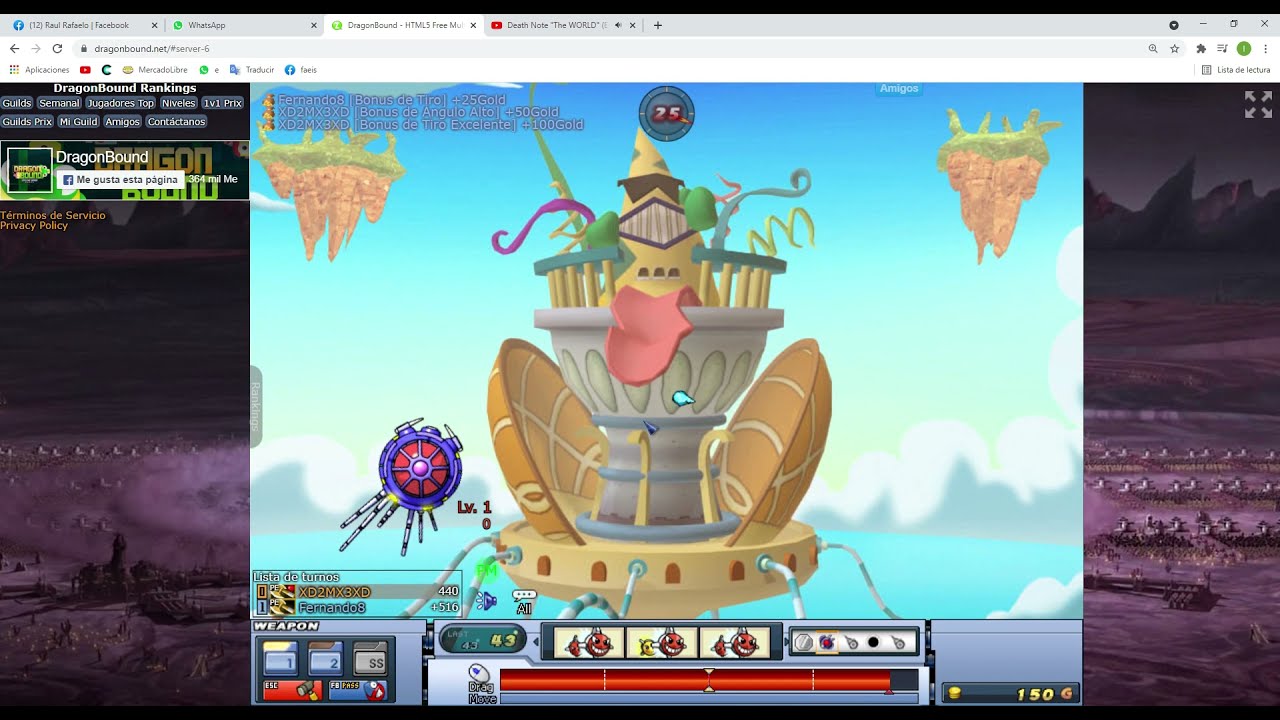1280x720 pixels.
Task: Pick the third item slot in the item bar
Action: 735,643
